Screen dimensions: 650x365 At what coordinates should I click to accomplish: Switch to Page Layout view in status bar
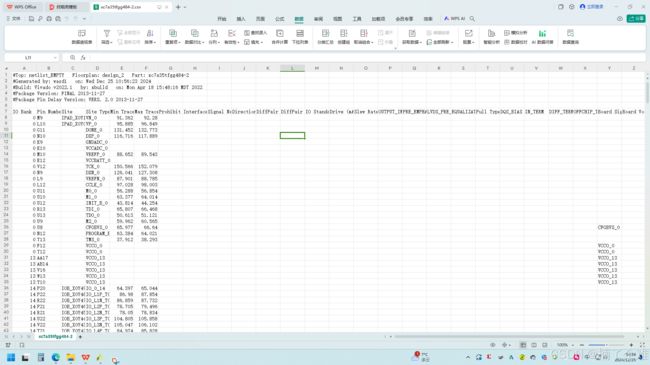tap(534, 345)
